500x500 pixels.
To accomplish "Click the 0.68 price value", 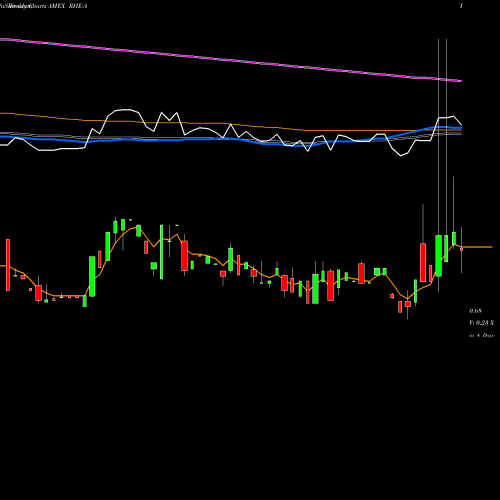I will 475,311.
